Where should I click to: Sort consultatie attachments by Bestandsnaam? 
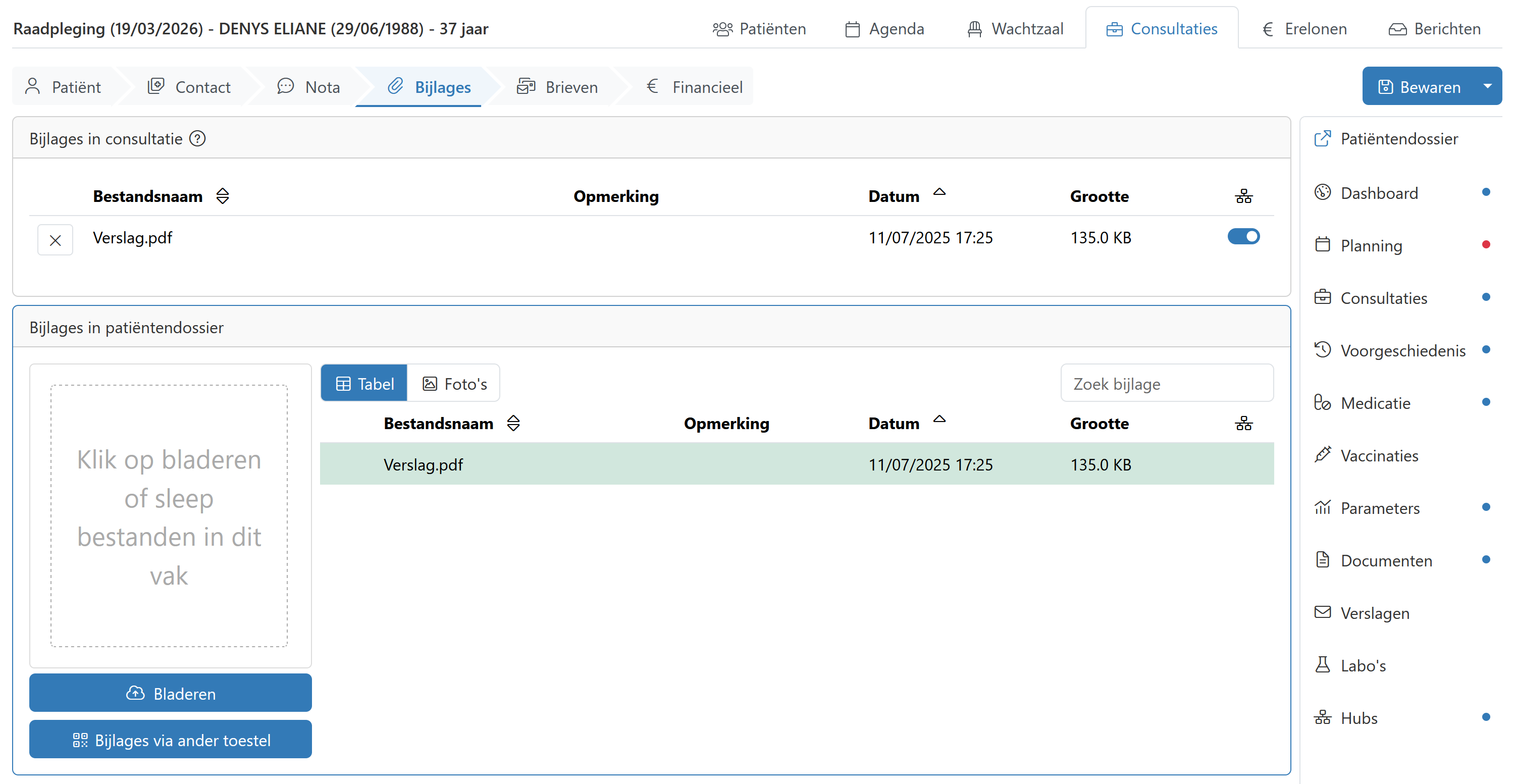pos(222,196)
